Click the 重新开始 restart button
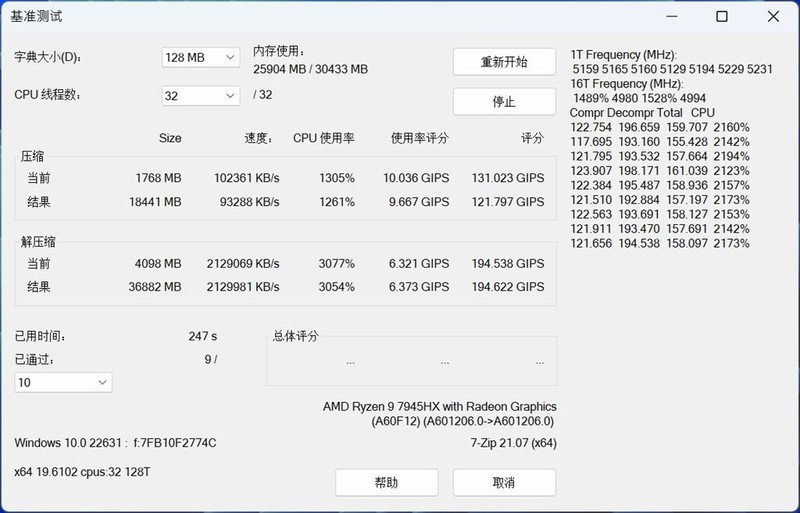The height and width of the screenshot is (513, 800). pyautogui.click(x=504, y=62)
